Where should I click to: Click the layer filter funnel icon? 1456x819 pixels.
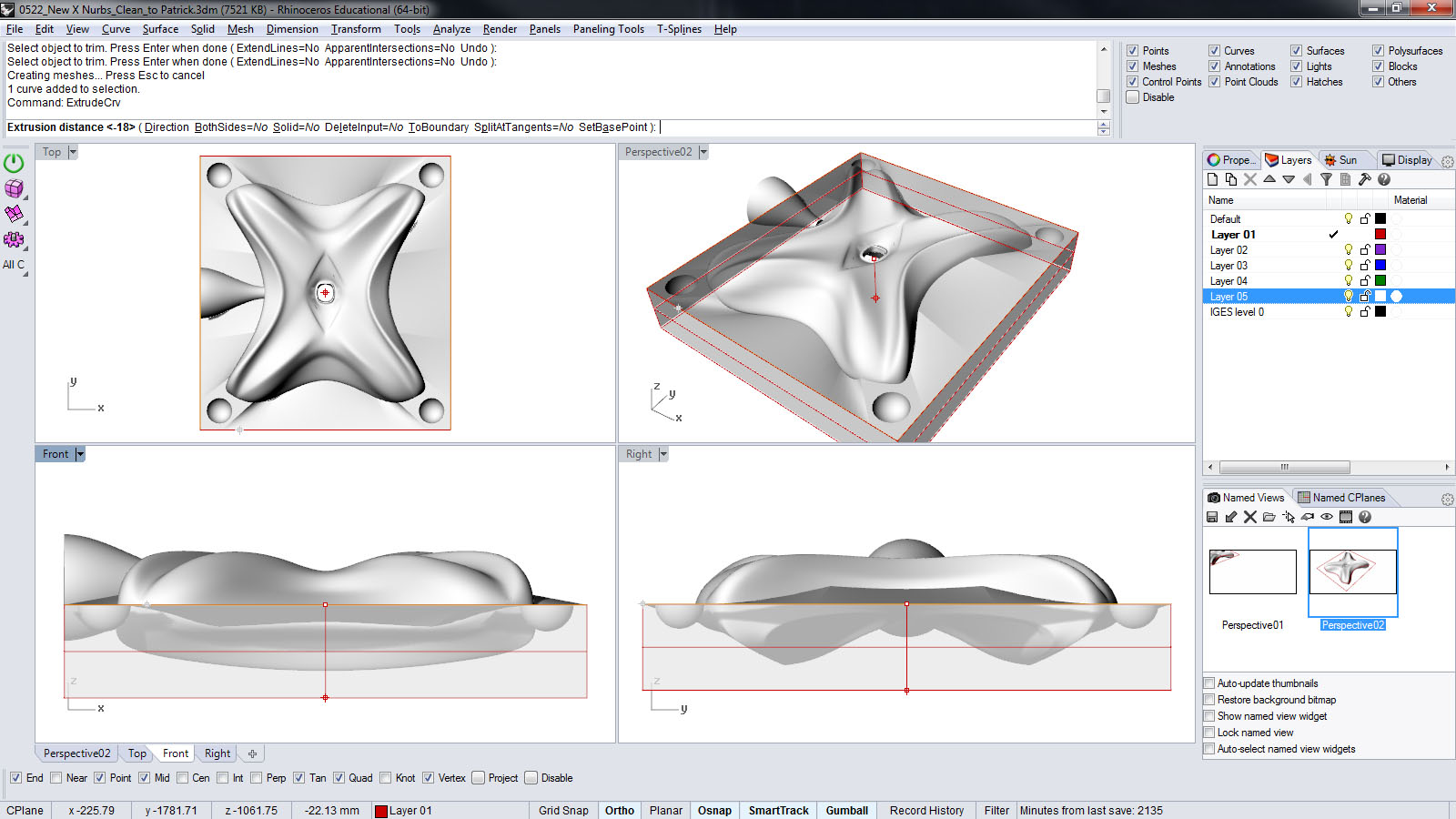tap(1327, 179)
